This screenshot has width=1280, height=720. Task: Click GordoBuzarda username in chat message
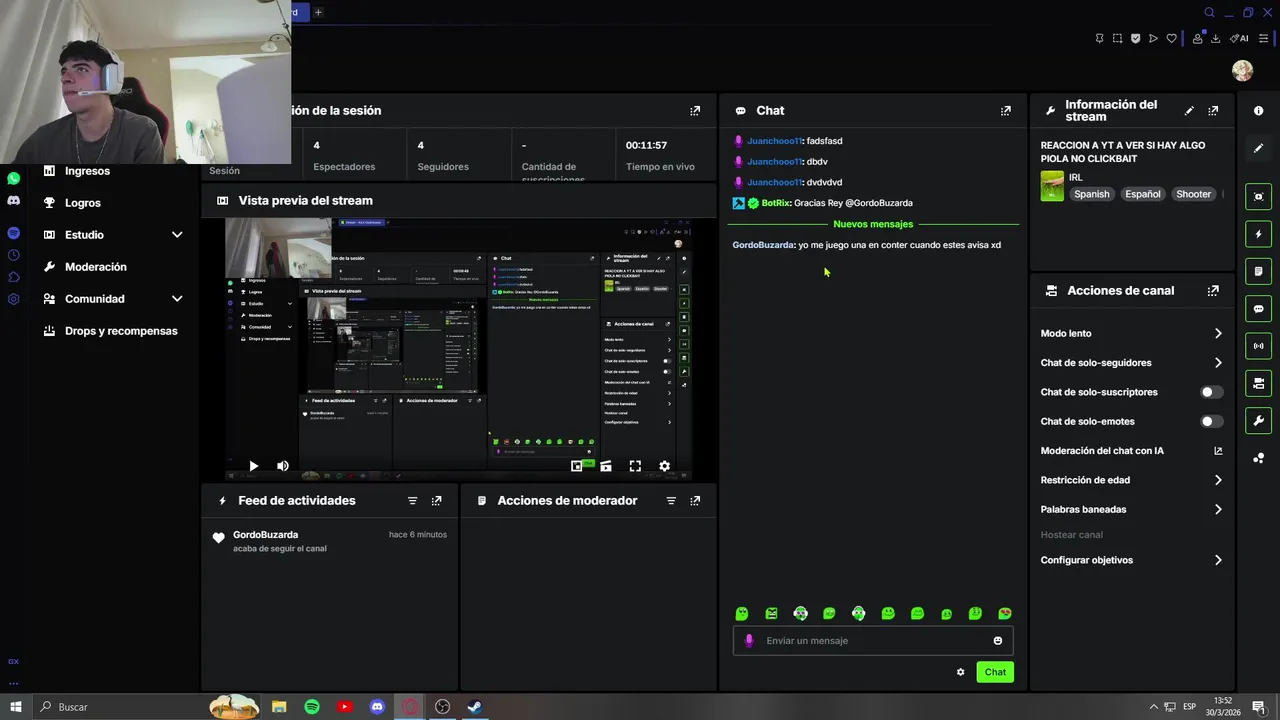[763, 245]
